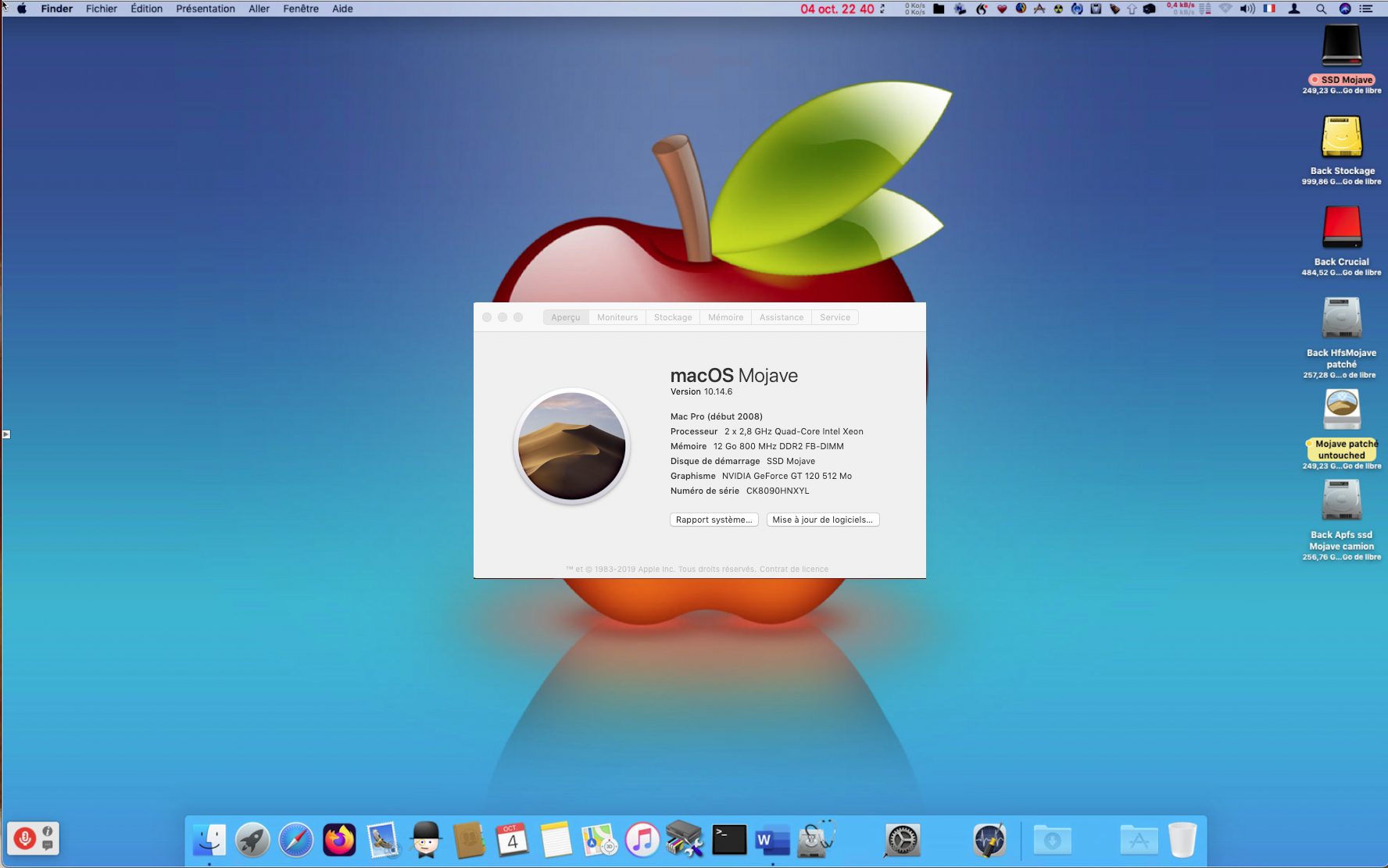Select Back Apfs ssd Mojave camion drive
The width and height of the screenshot is (1388, 868).
coord(1342,501)
